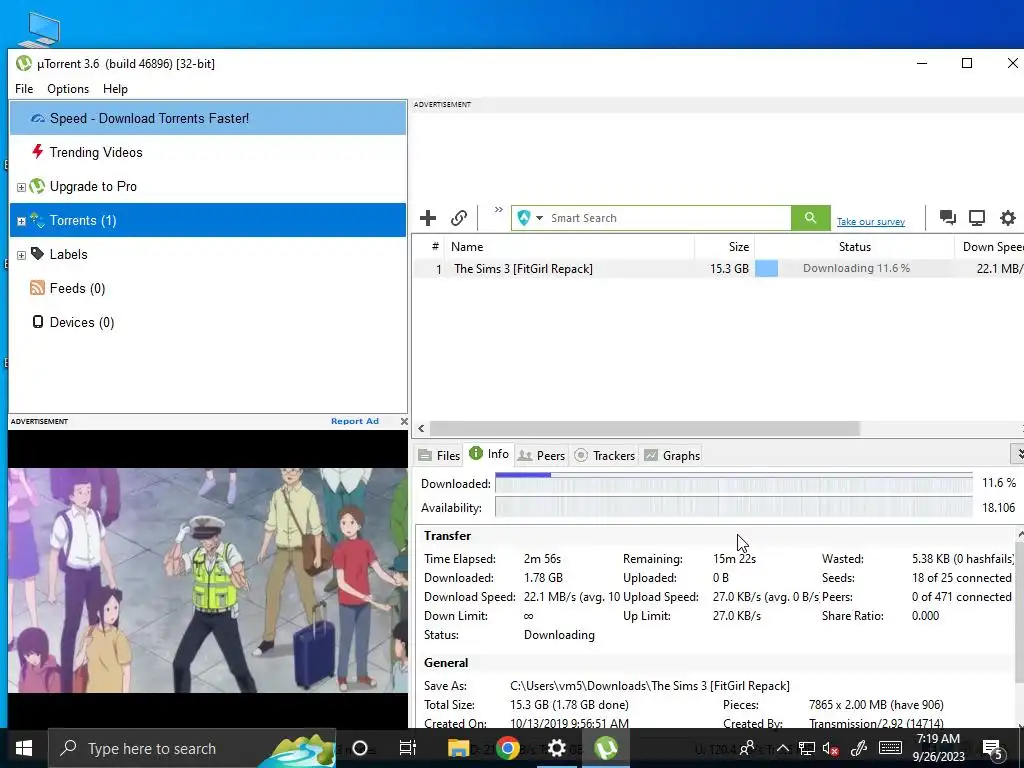Click the anime advertisement video

208,580
